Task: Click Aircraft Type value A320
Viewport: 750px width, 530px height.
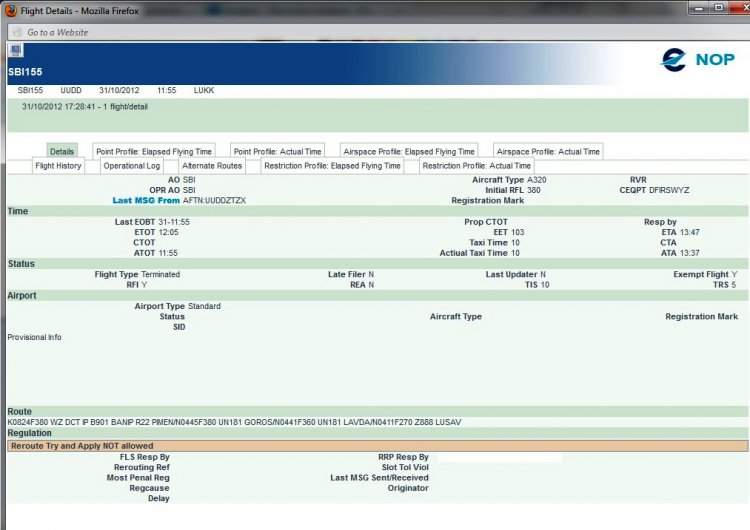Action: [x=537, y=180]
